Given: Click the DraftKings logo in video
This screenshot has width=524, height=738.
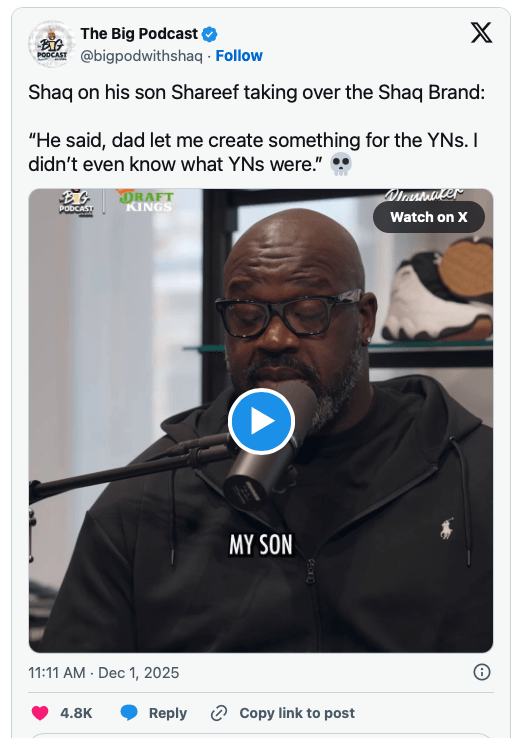Looking at the screenshot, I should [x=146, y=201].
